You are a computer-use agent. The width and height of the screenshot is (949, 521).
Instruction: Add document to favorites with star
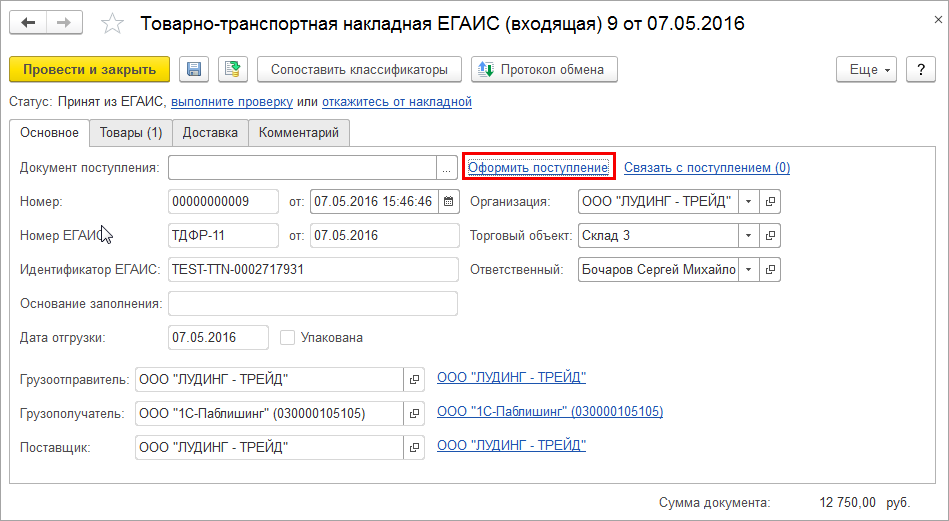(113, 23)
